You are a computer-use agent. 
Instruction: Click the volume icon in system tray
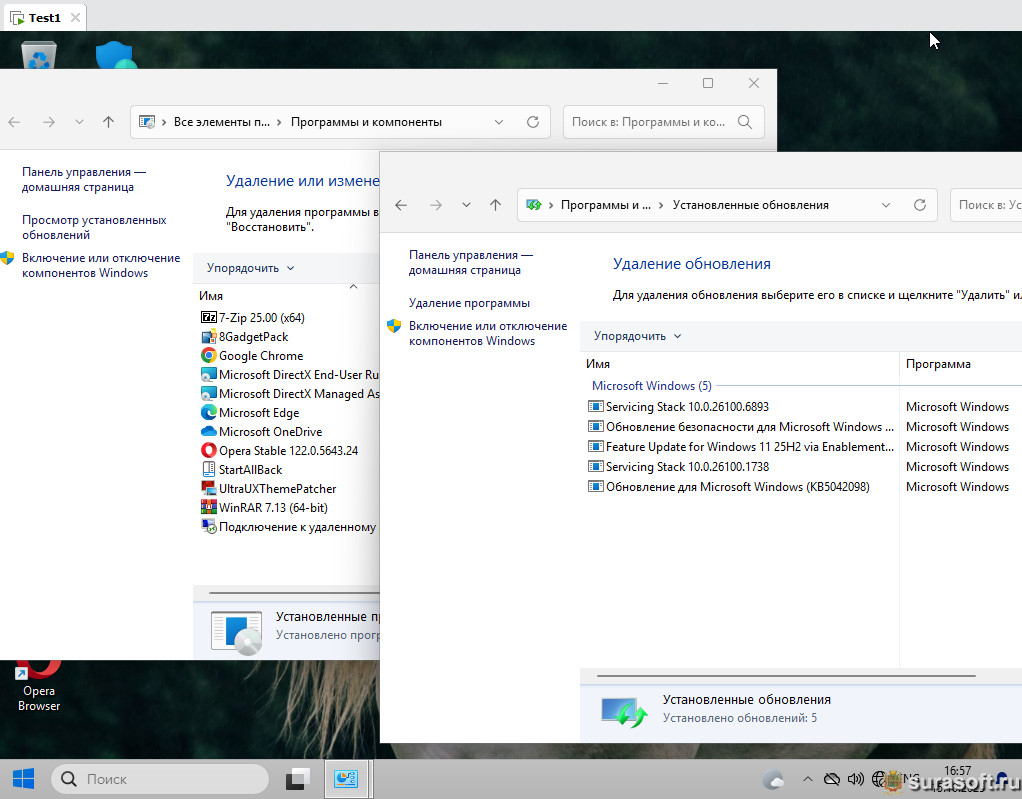click(x=855, y=778)
